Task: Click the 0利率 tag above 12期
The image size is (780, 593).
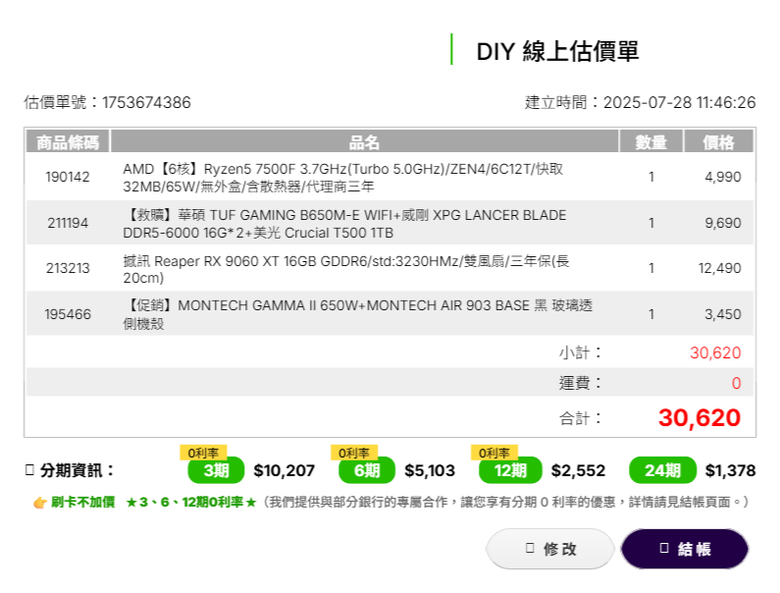Action: coord(494,453)
